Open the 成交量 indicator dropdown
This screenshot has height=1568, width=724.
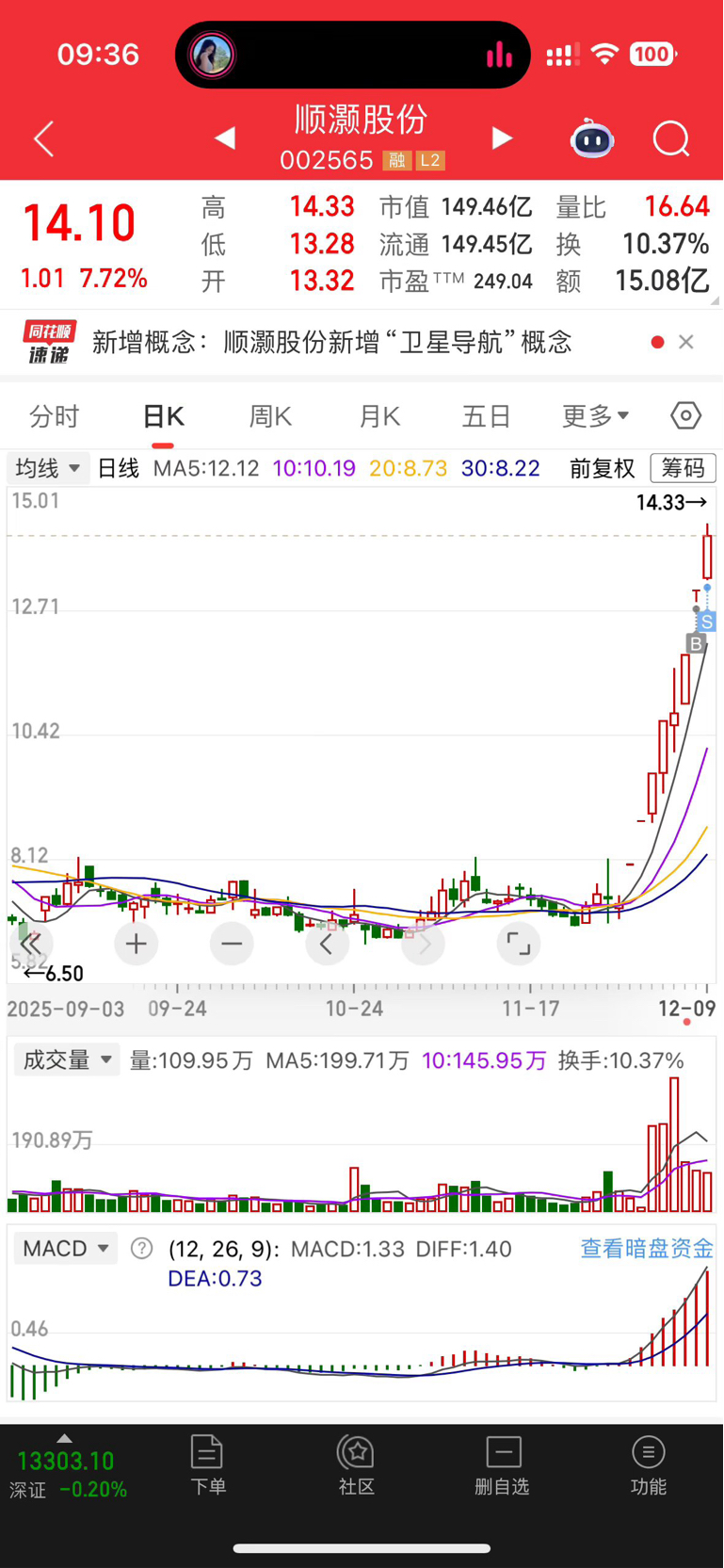67,1060
